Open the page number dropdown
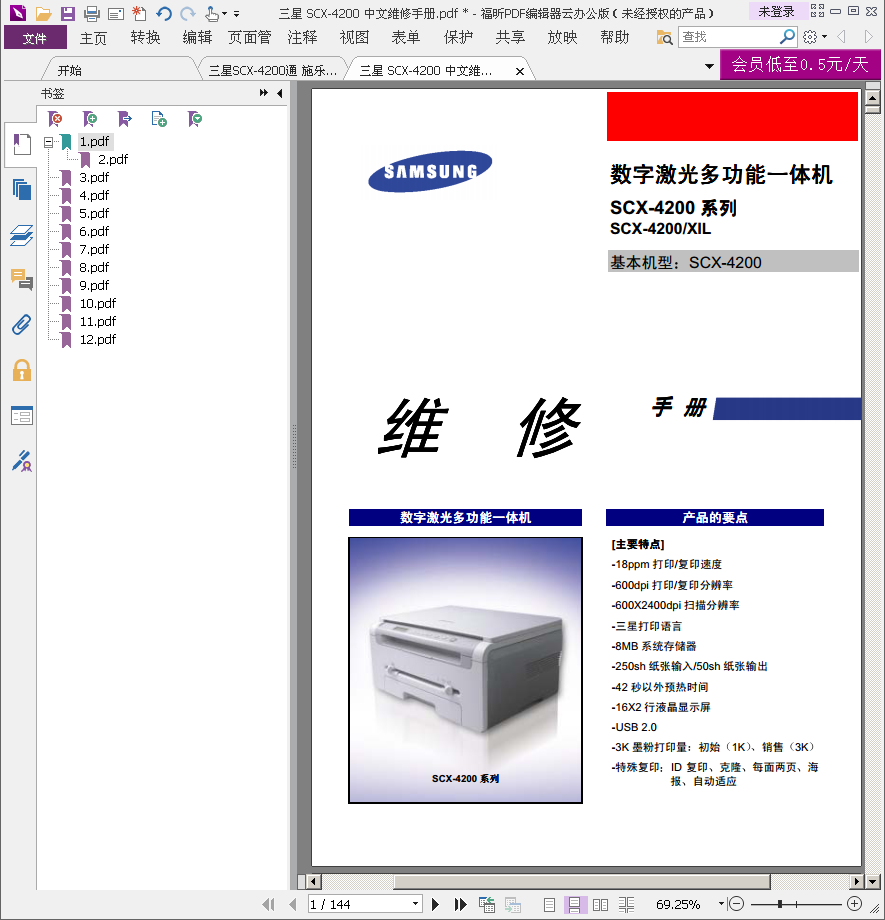Screen dimensions: 885x920 pos(415,904)
